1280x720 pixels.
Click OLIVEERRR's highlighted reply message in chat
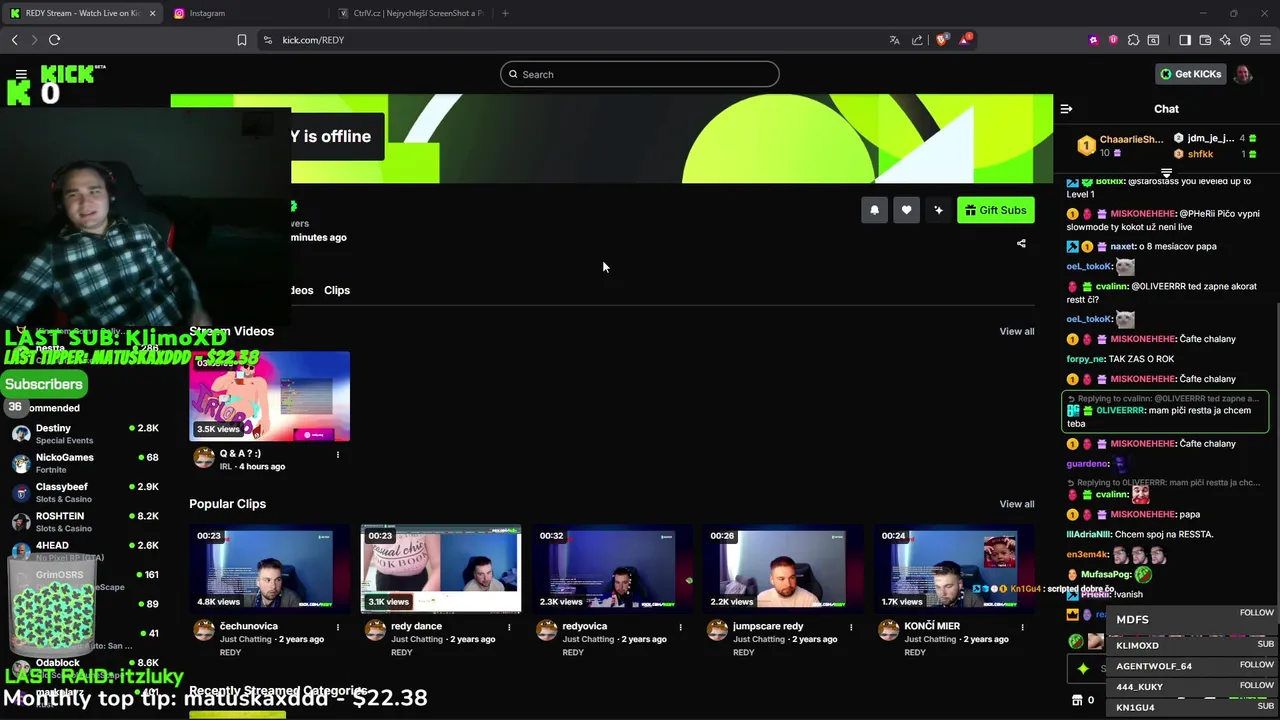(x=1165, y=411)
